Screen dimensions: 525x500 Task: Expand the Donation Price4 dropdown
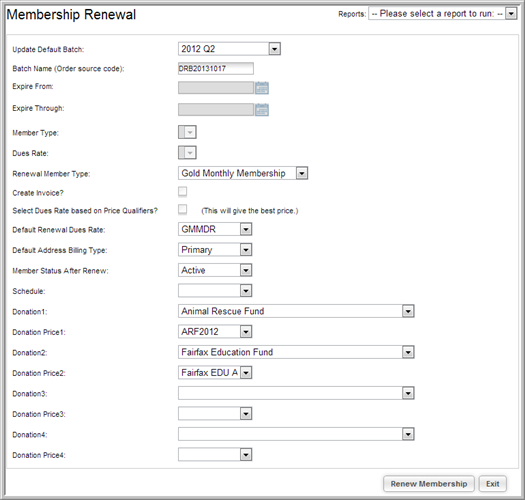click(x=215, y=455)
